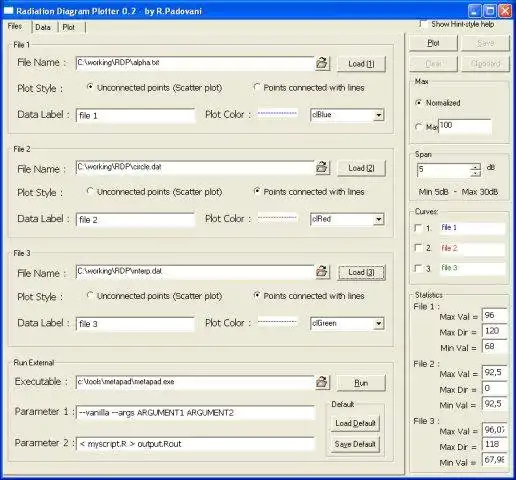Open clGreen plot color dropdown

click(x=378, y=323)
